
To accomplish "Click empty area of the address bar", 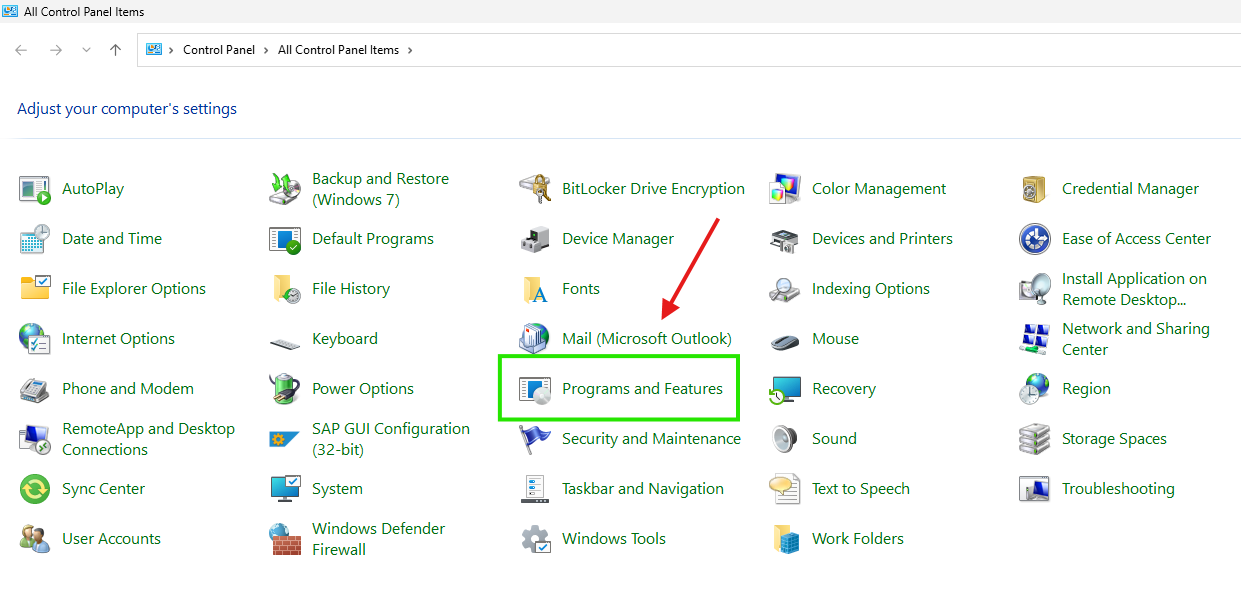I will click(820, 50).
